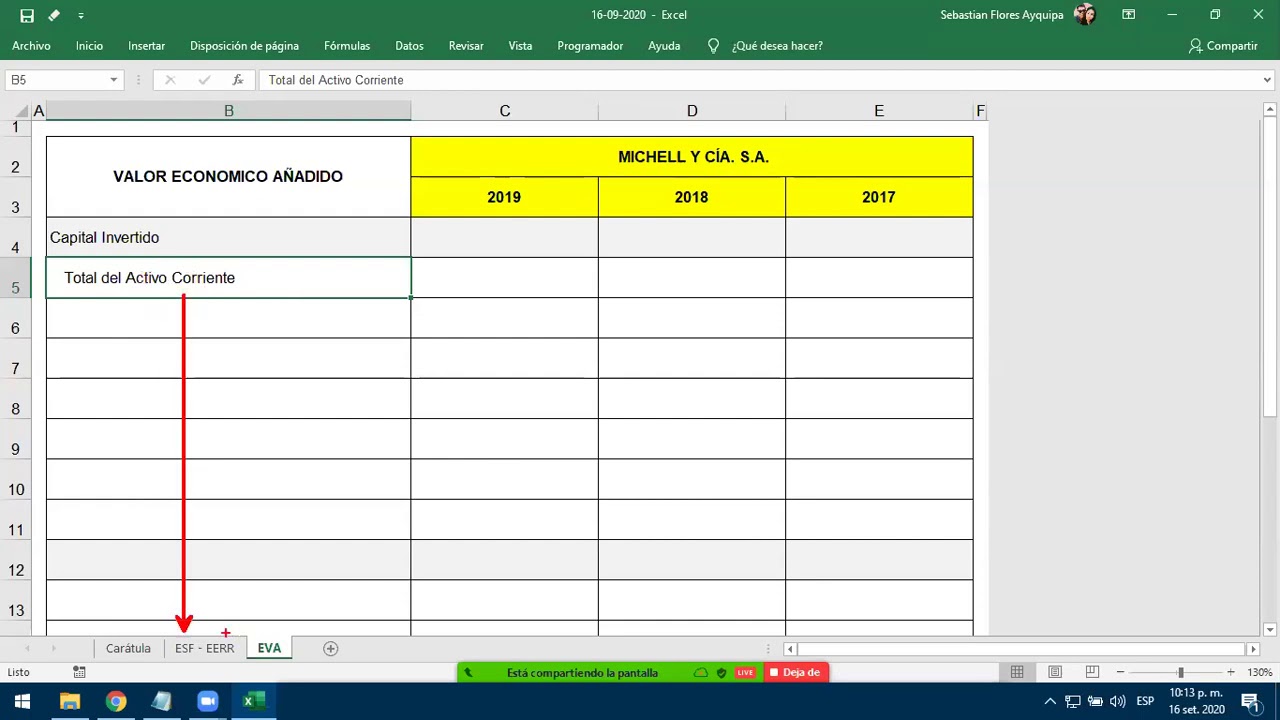
Task: Zoom out using the minus button
Action: [x=1121, y=672]
